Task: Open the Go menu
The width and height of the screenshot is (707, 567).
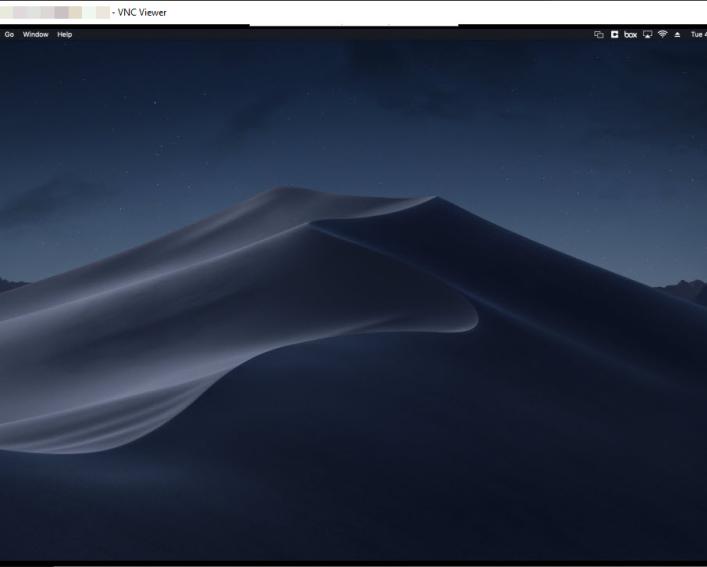Action: (x=9, y=35)
